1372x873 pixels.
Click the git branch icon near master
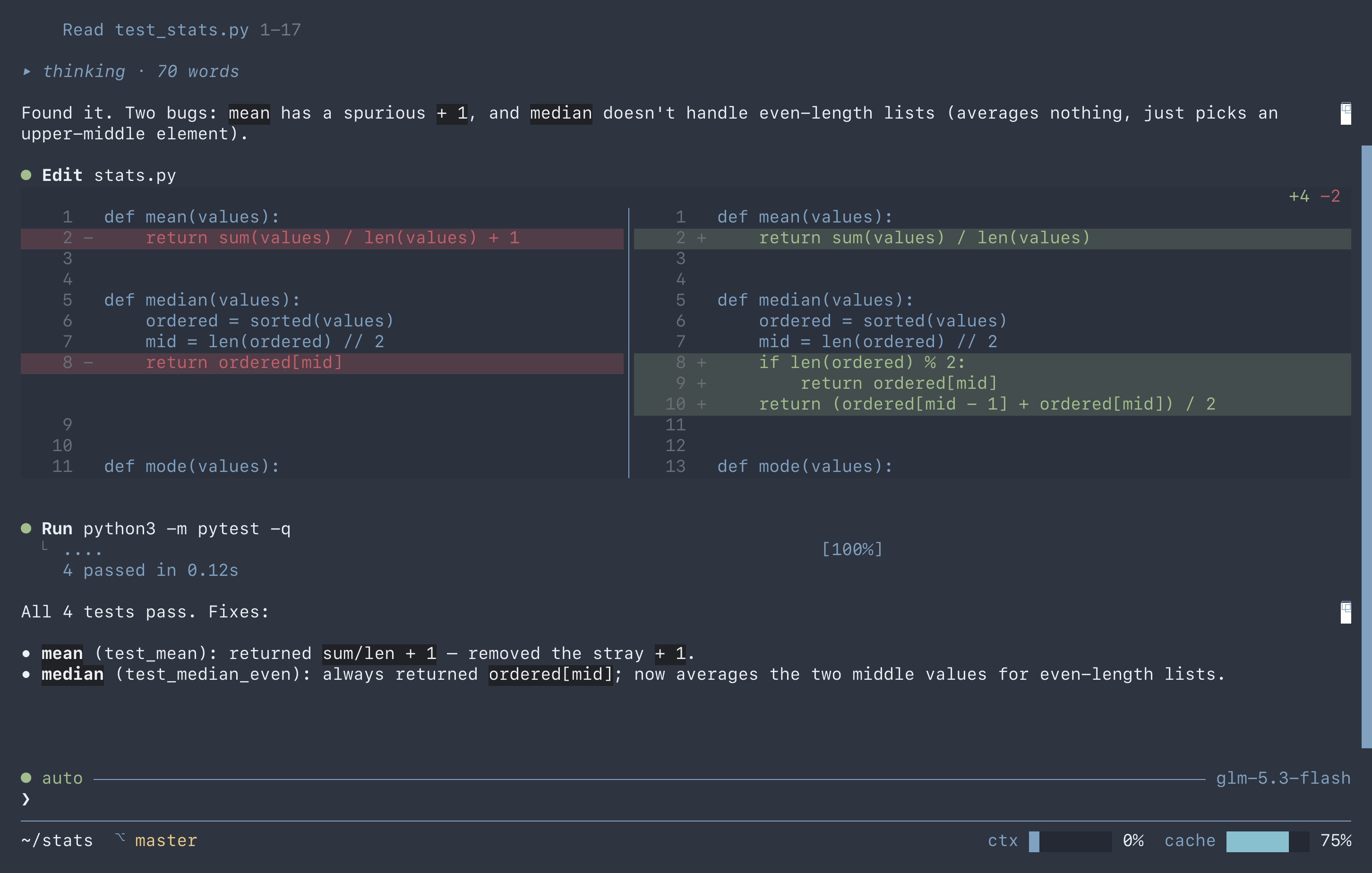pos(120,838)
